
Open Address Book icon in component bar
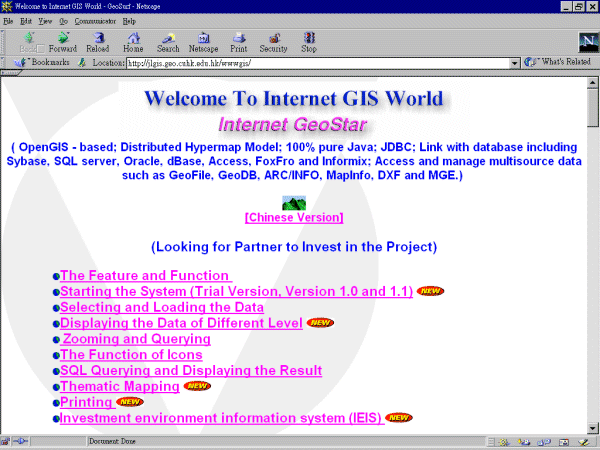[564, 442]
